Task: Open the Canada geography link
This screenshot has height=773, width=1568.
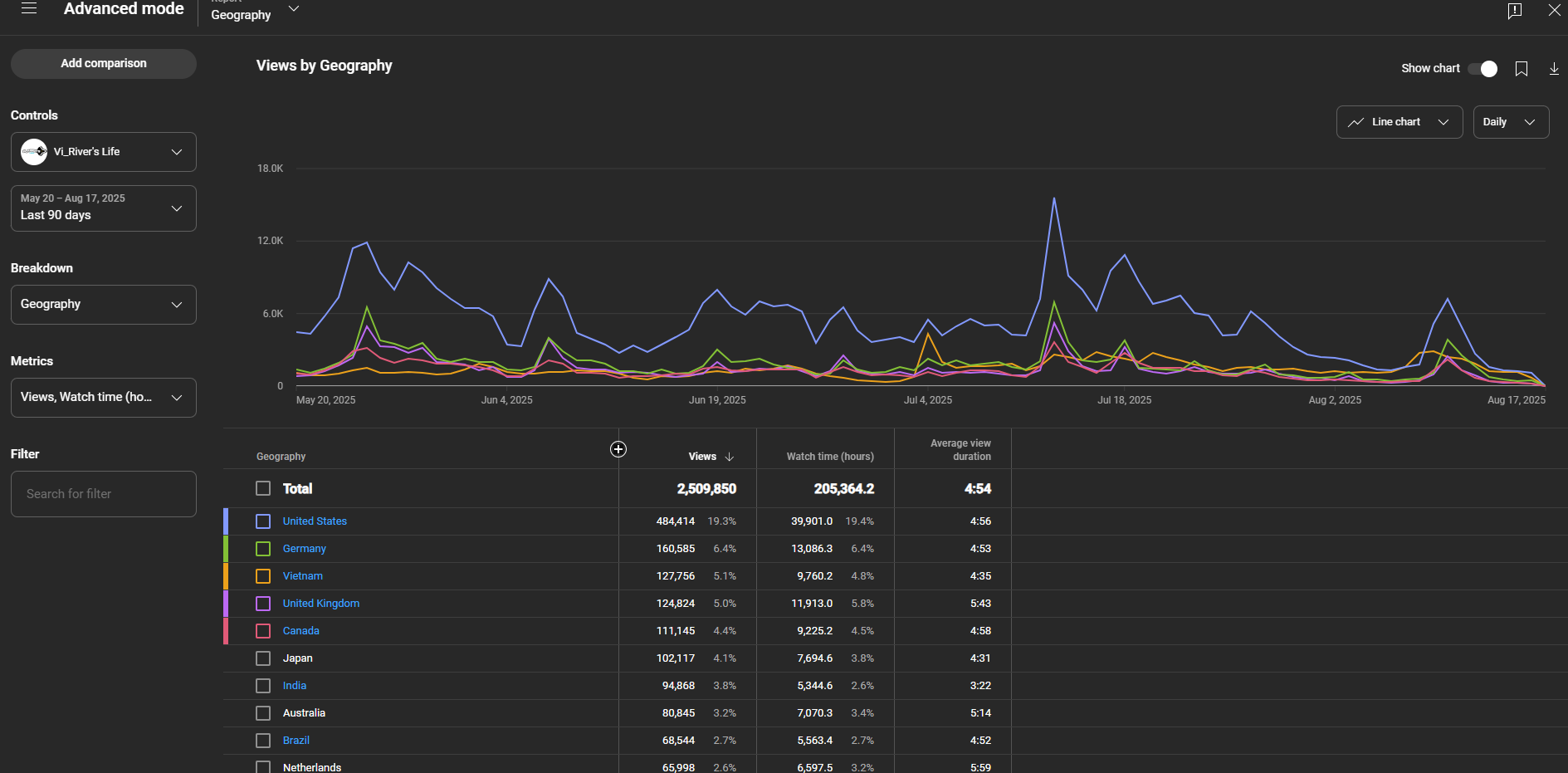Action: point(300,631)
